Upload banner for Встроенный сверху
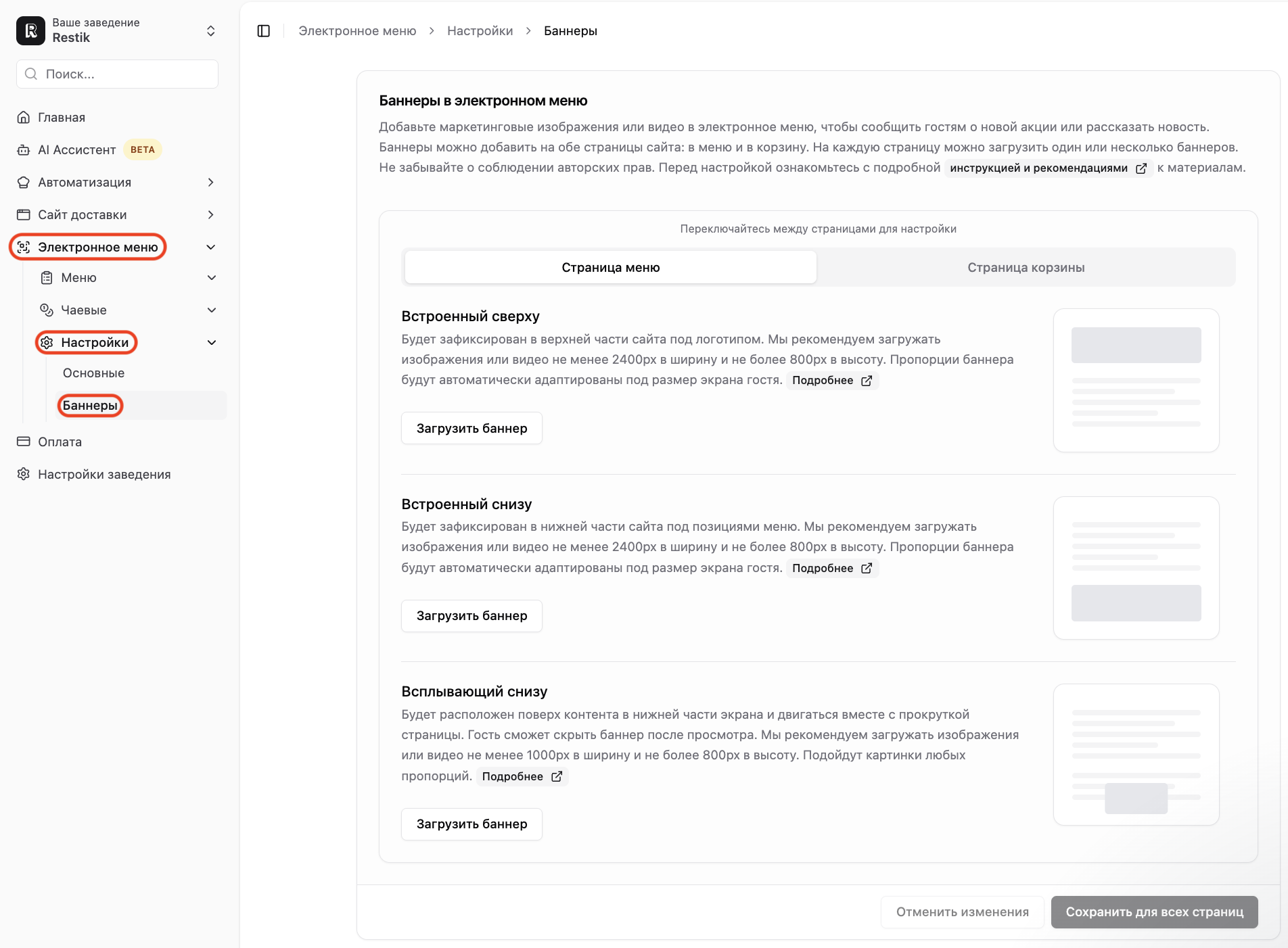This screenshot has height=948, width=1288. pos(471,428)
